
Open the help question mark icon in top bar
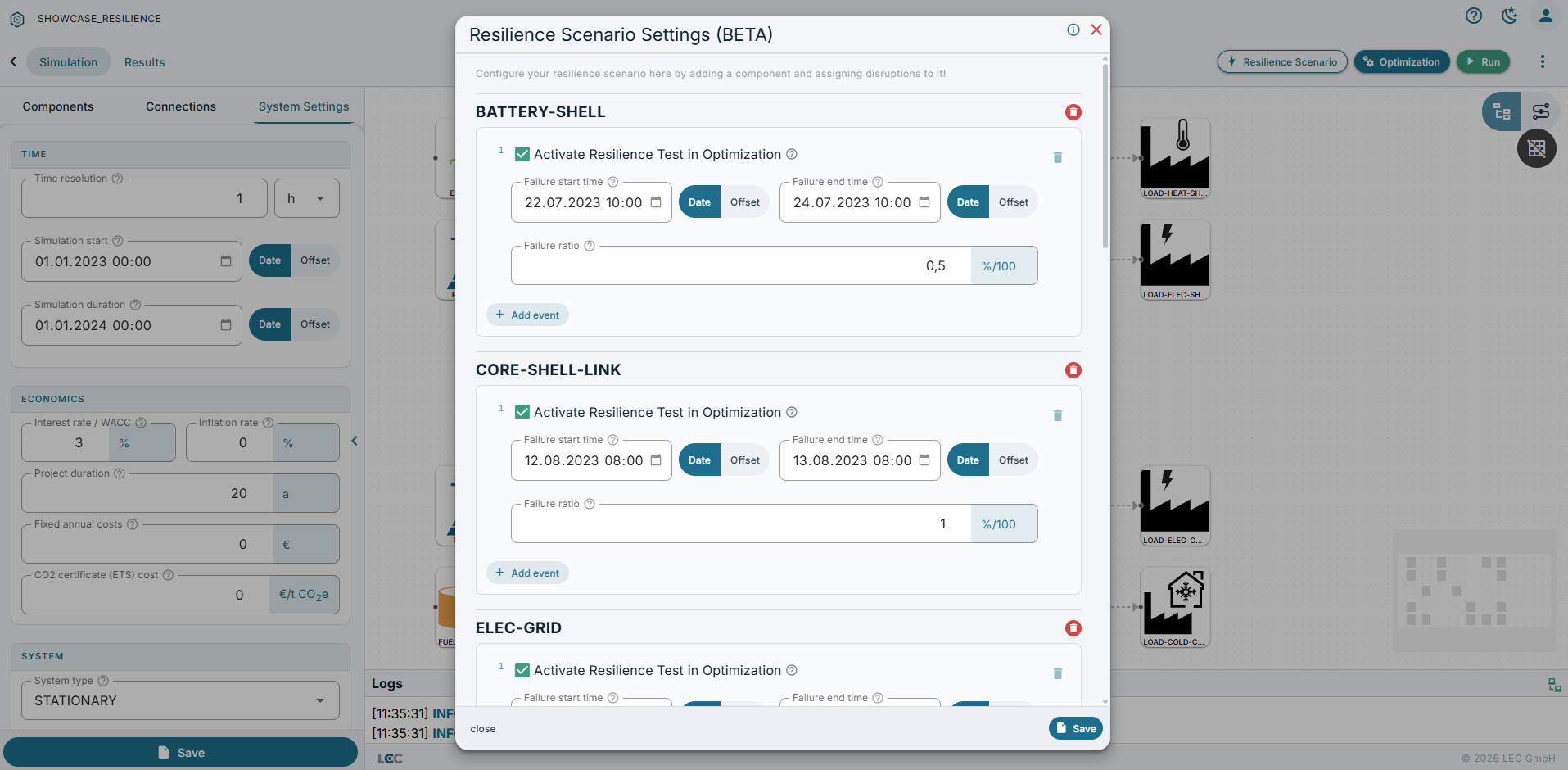tap(1474, 16)
